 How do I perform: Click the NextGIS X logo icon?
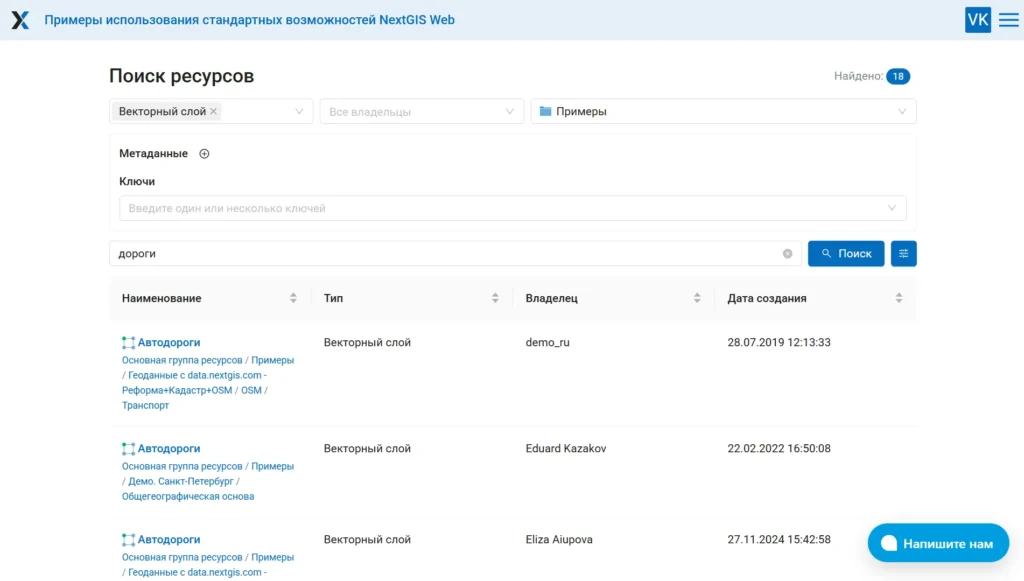(20, 20)
